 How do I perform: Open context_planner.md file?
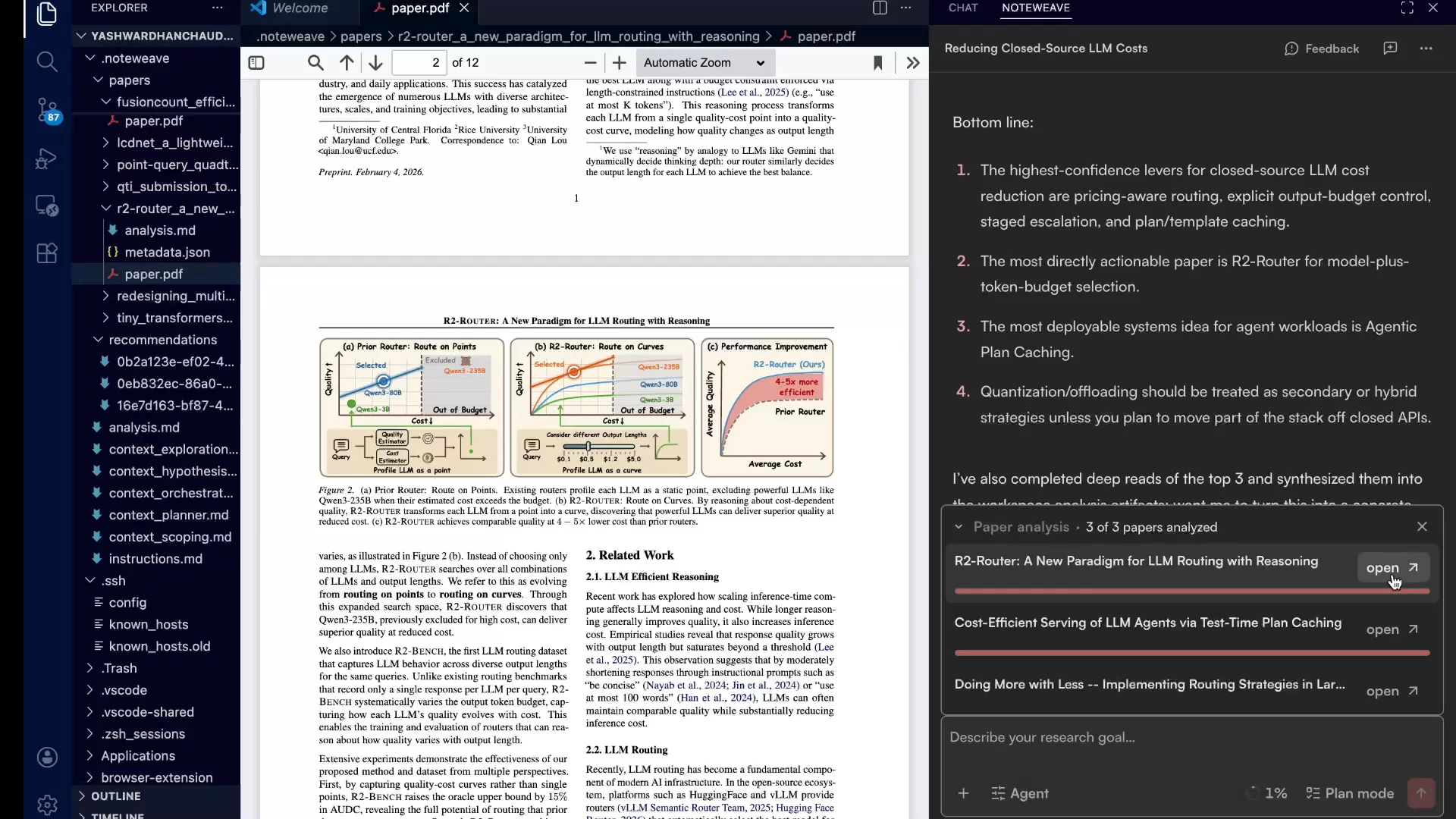coord(156,515)
